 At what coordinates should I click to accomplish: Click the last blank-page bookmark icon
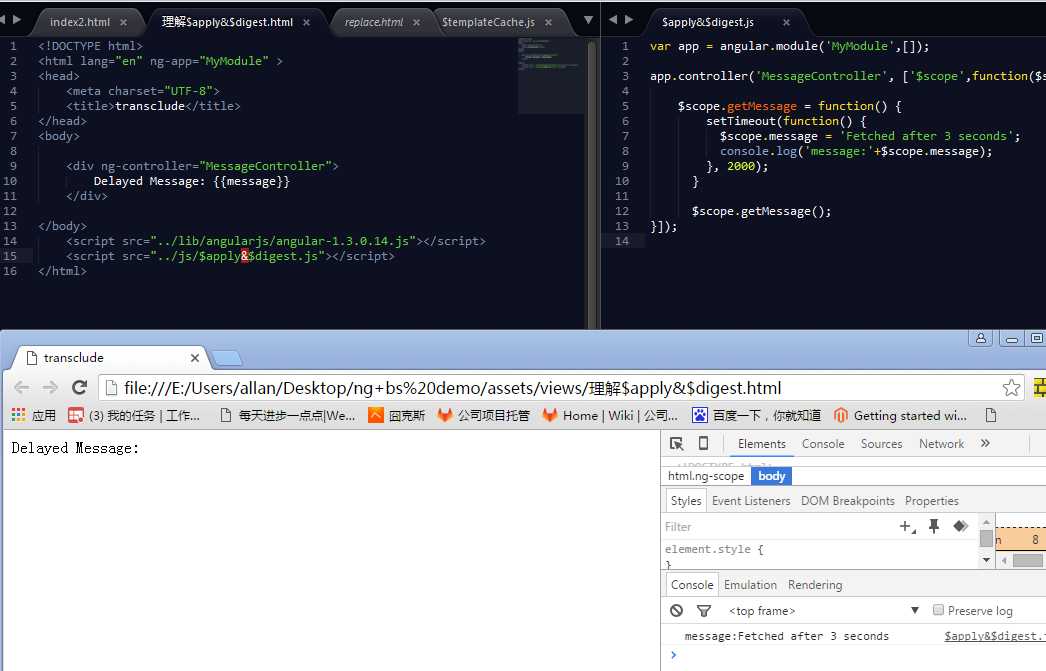pos(991,416)
